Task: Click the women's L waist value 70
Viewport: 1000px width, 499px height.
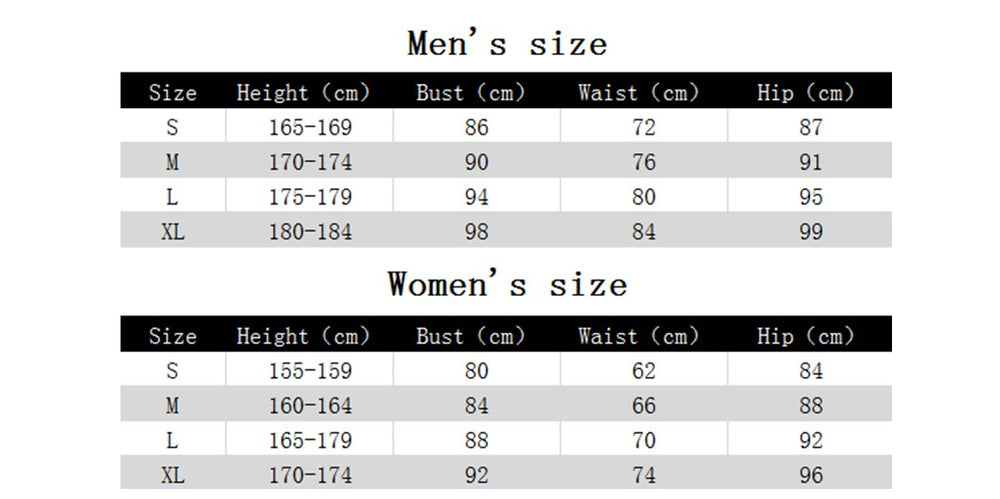Action: coord(644,440)
